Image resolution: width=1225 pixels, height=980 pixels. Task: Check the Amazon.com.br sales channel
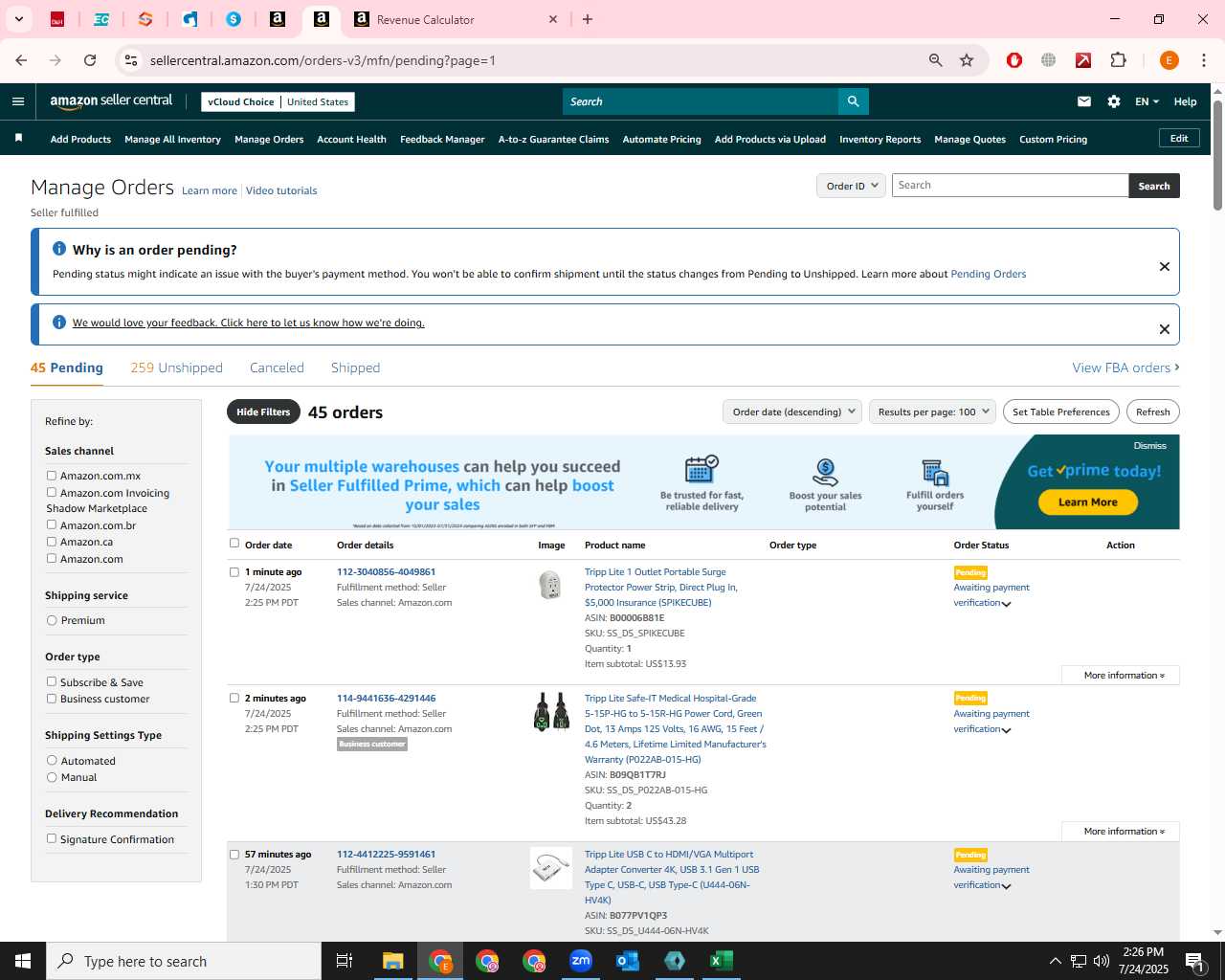(52, 524)
